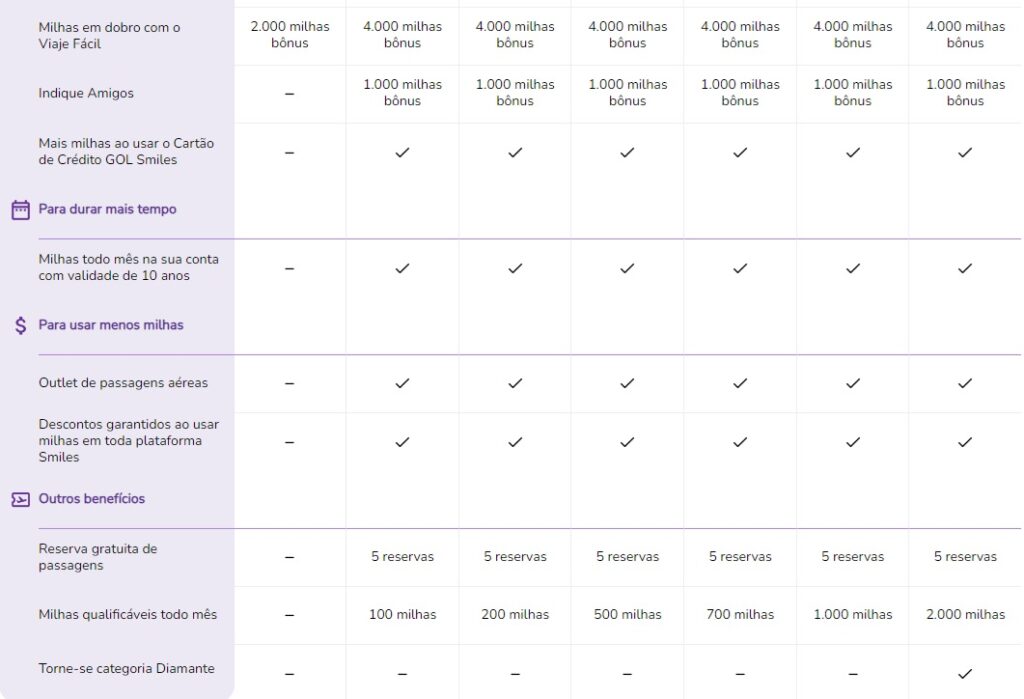The width and height of the screenshot is (1024, 699).
Task: Select the Para usar menos milhas heading
Action: pyautogui.click(x=111, y=325)
